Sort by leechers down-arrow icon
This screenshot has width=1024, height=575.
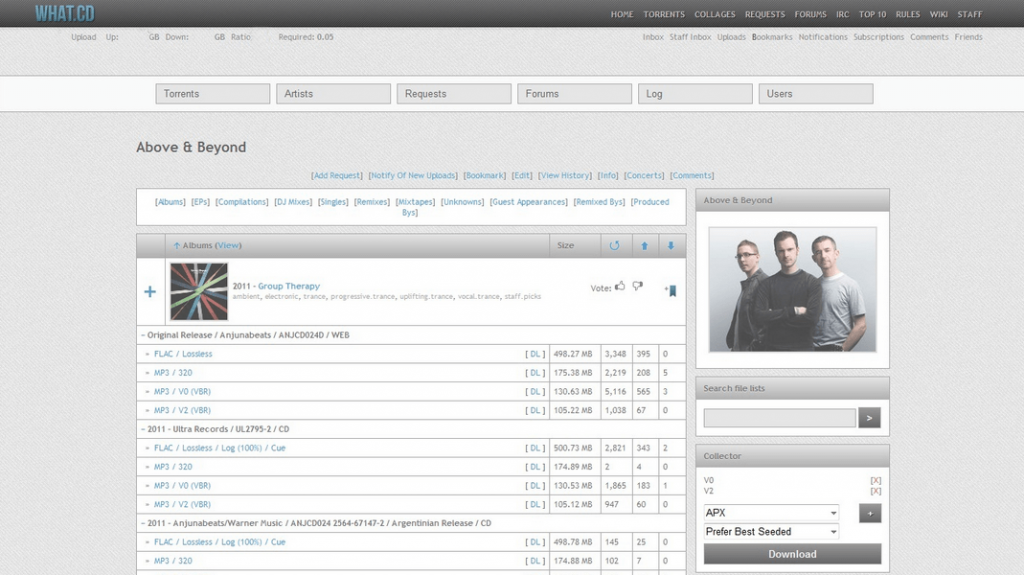[671, 246]
